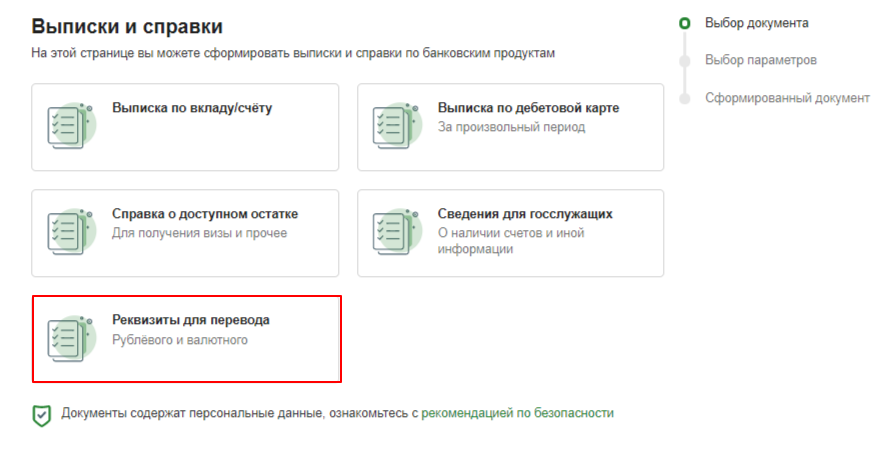
Task: Click the document icon for Выписка по вкладу/счёту
Action: click(70, 126)
